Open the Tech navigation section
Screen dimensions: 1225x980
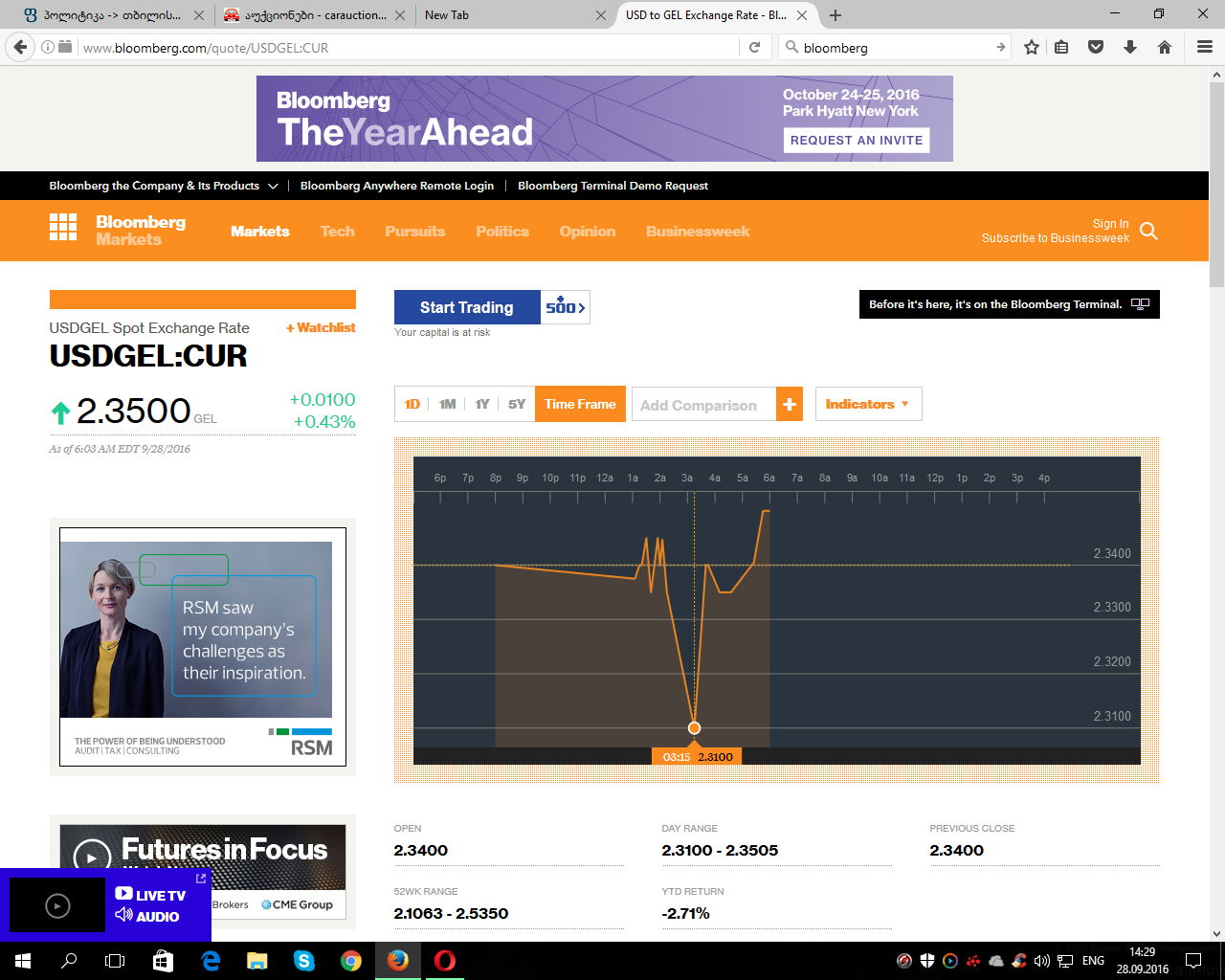coord(337,232)
